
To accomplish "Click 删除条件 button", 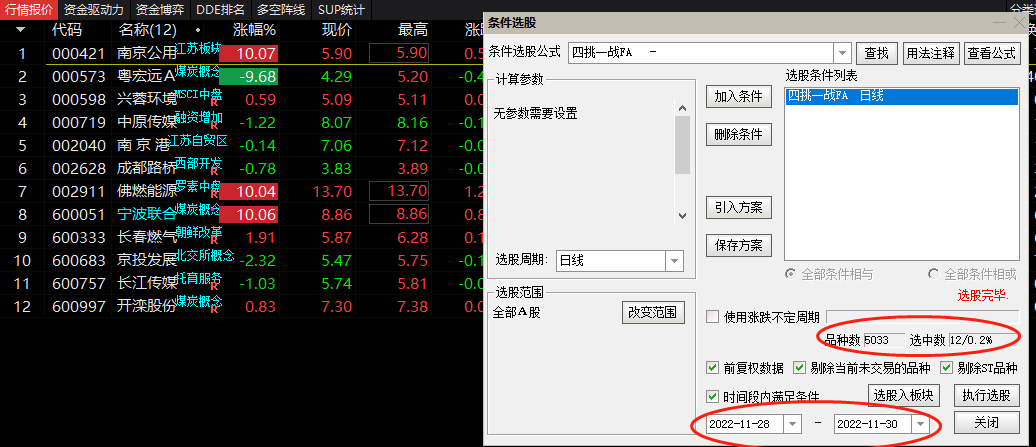I will click(739, 135).
